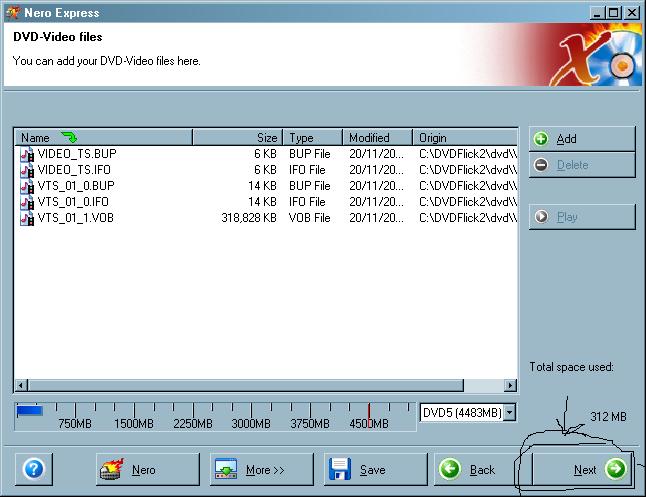Click the 14 KB size of VTS_01_0.IFO
The height and width of the screenshot is (497, 646).
262,202
